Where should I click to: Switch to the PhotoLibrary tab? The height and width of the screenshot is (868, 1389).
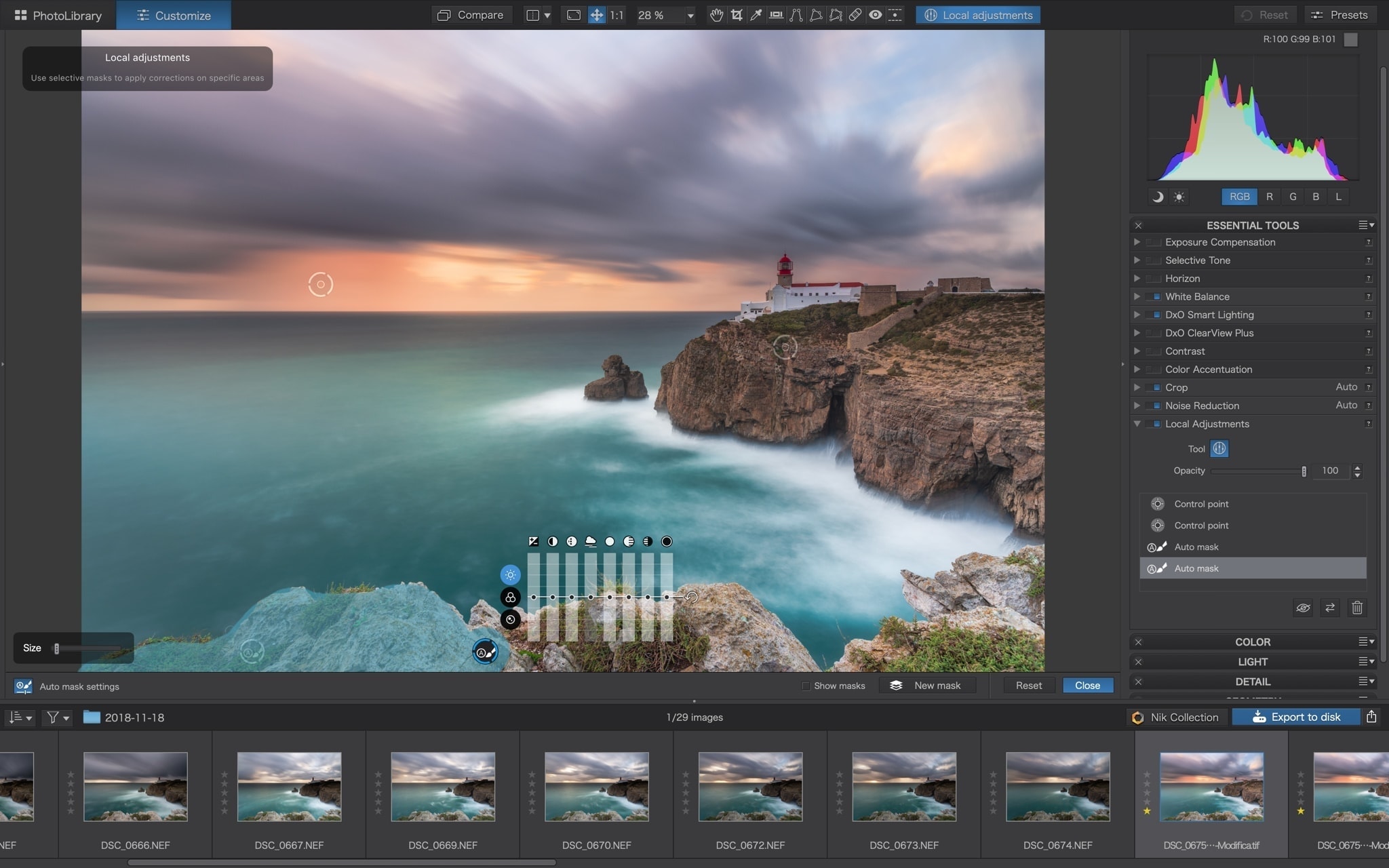pos(58,15)
